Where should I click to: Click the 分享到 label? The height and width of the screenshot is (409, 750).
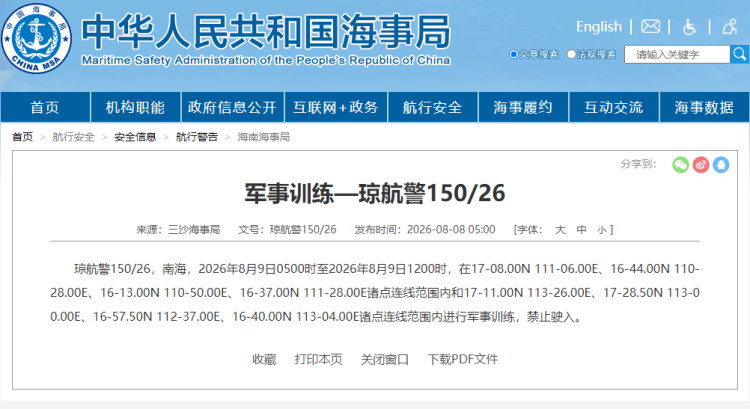[x=639, y=164]
